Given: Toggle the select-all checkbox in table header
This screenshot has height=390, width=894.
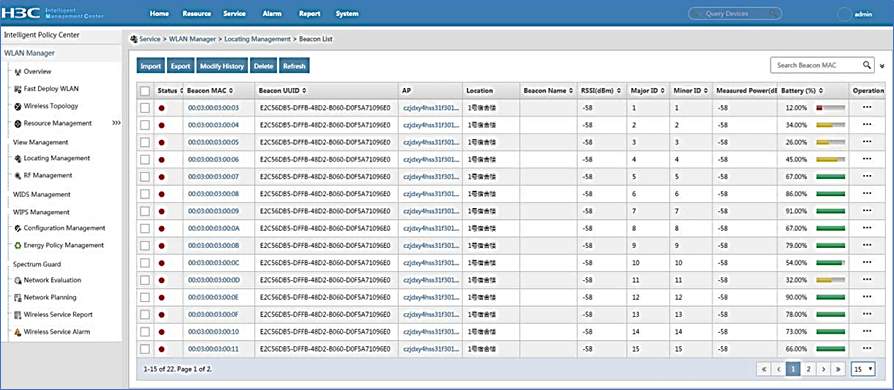Looking at the screenshot, I should (145, 91).
